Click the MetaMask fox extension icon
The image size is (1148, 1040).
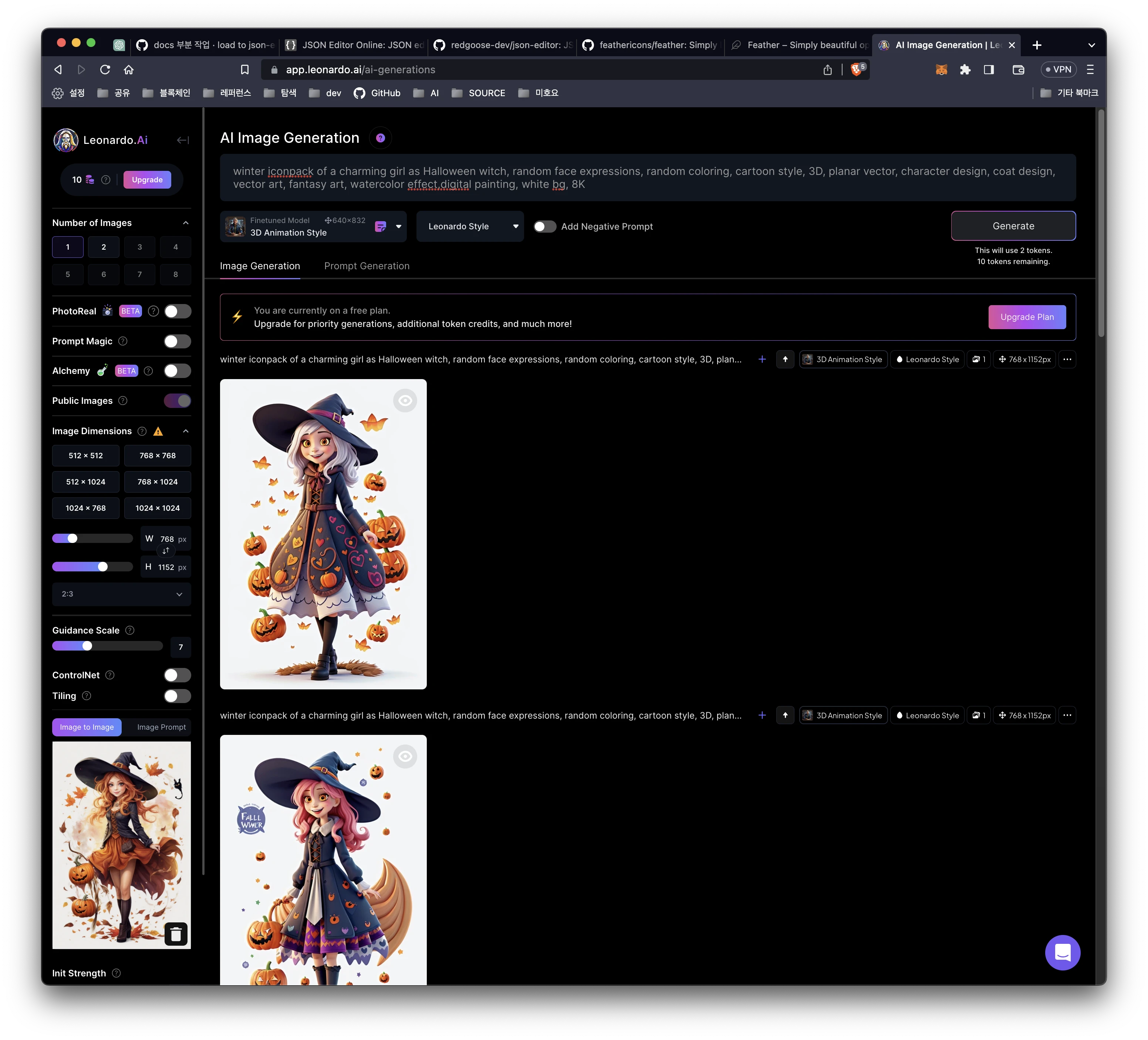point(941,70)
